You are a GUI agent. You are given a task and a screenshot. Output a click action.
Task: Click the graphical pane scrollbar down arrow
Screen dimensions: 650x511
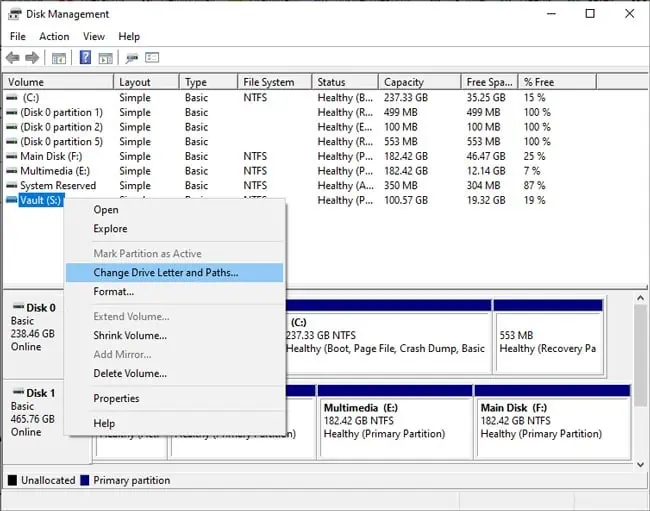(640, 465)
